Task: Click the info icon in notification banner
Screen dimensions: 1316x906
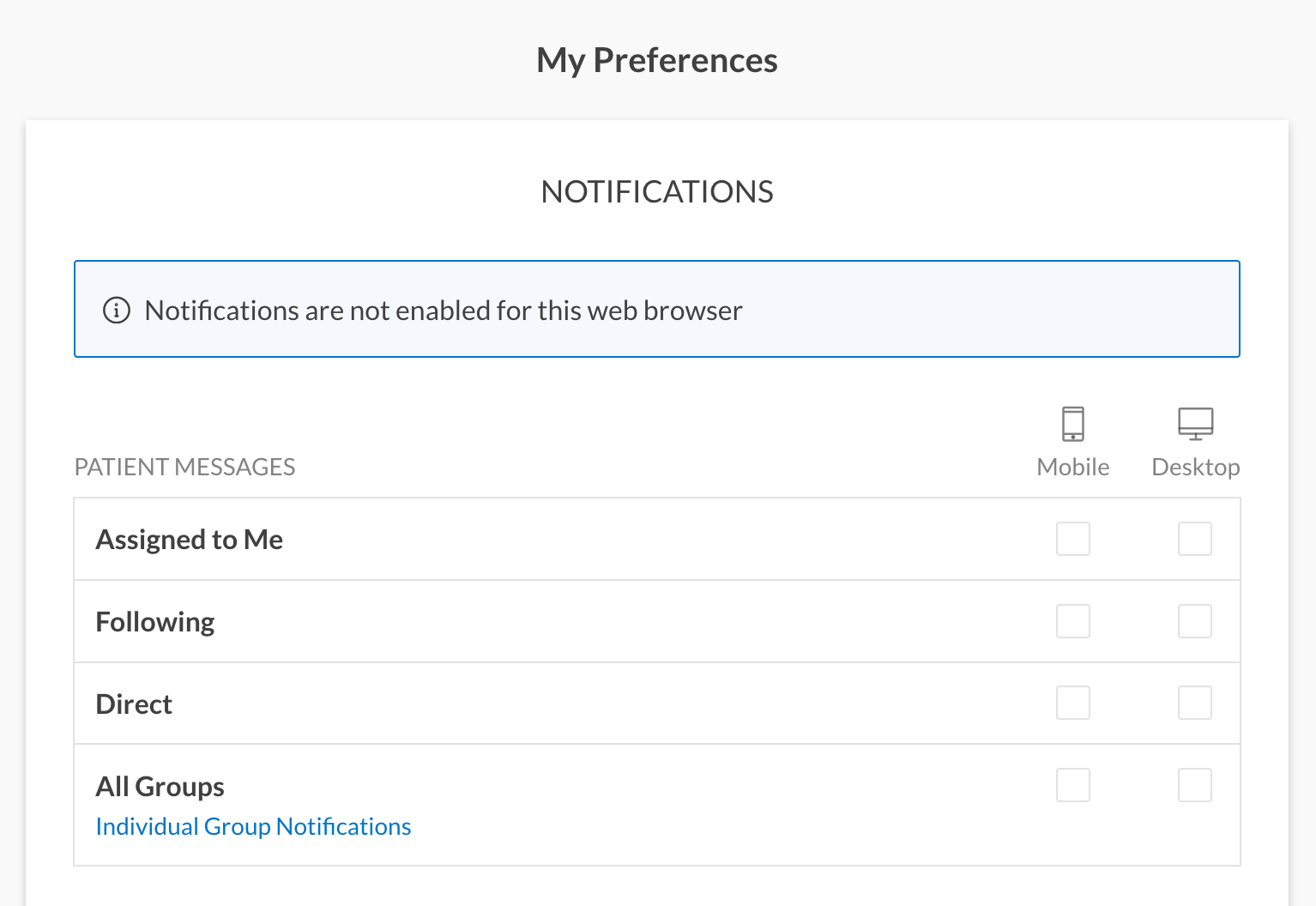Action: click(x=117, y=310)
